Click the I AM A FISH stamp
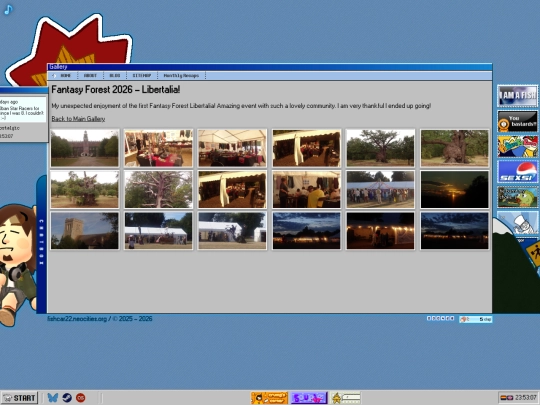This screenshot has height=405, width=540. click(517, 96)
